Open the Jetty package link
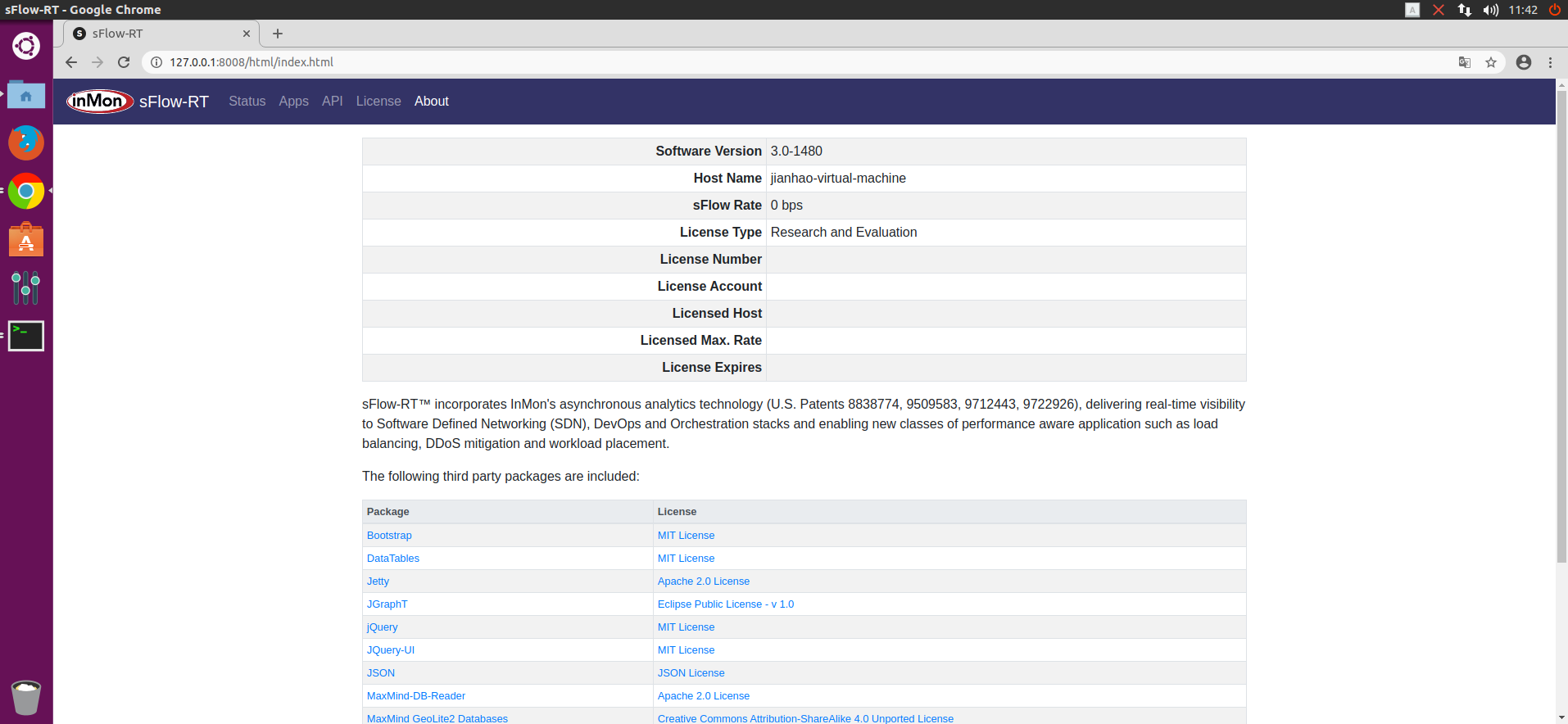Screen dimensions: 1568x724 378,581
